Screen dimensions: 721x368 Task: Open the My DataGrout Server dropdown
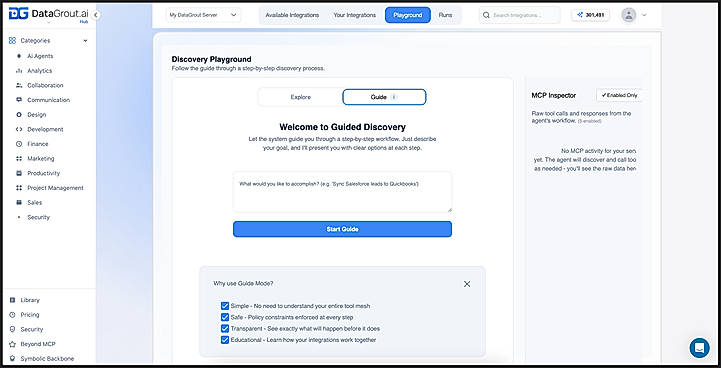point(203,15)
